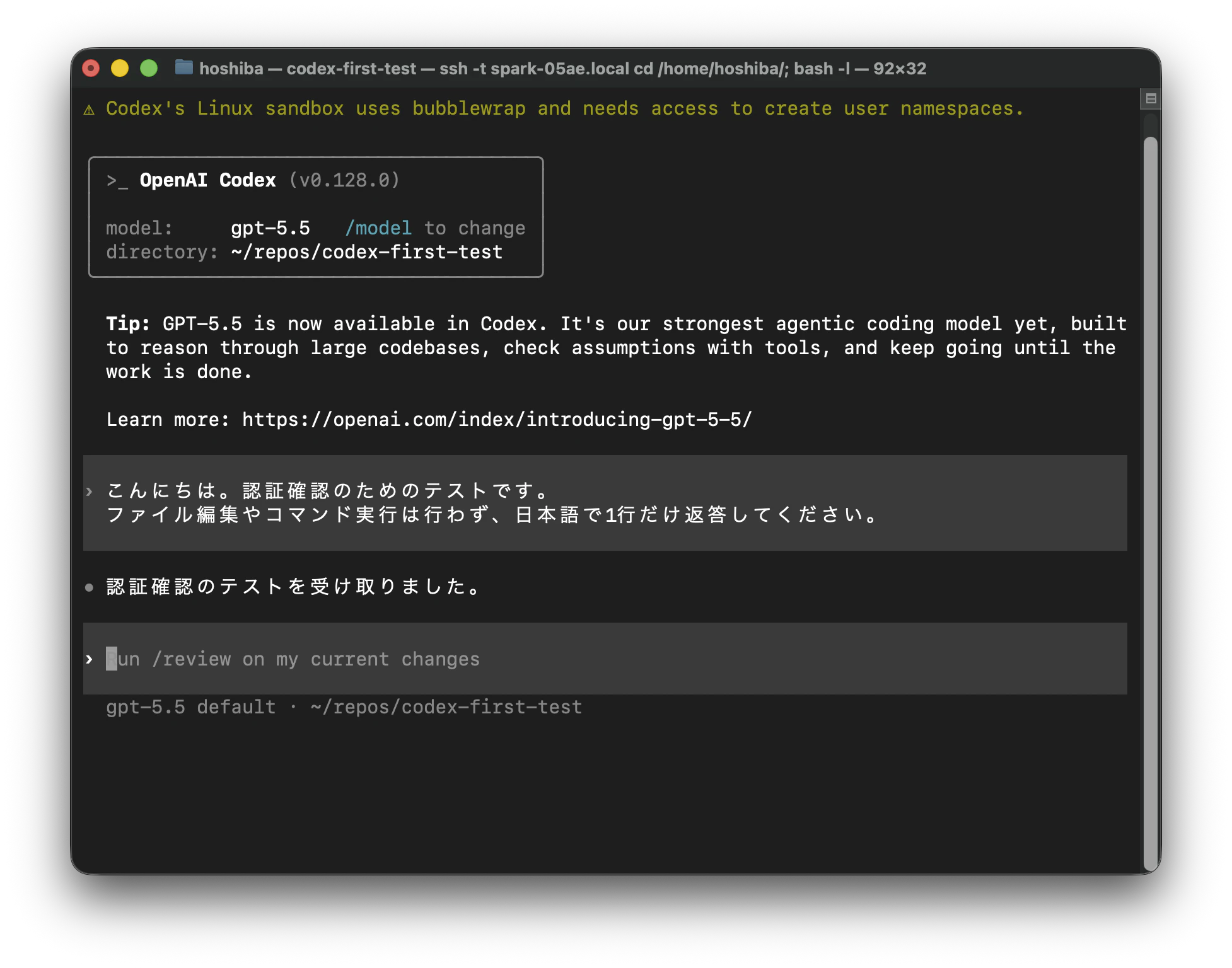This screenshot has height=968, width=1232.
Task: Focus the prompt input "Run /review on my current changes"
Action: coord(605,659)
